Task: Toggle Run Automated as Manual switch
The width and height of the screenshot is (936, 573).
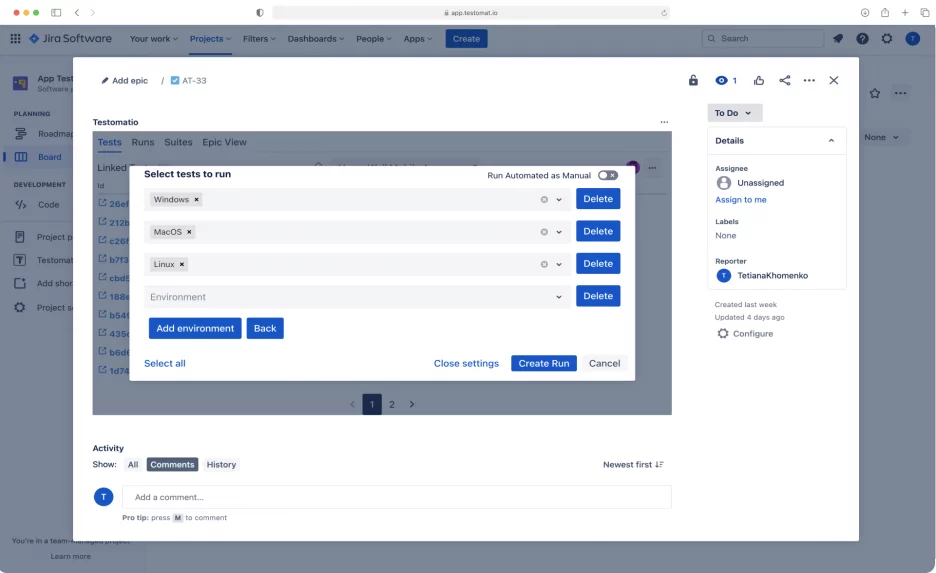Action: pyautogui.click(x=607, y=176)
